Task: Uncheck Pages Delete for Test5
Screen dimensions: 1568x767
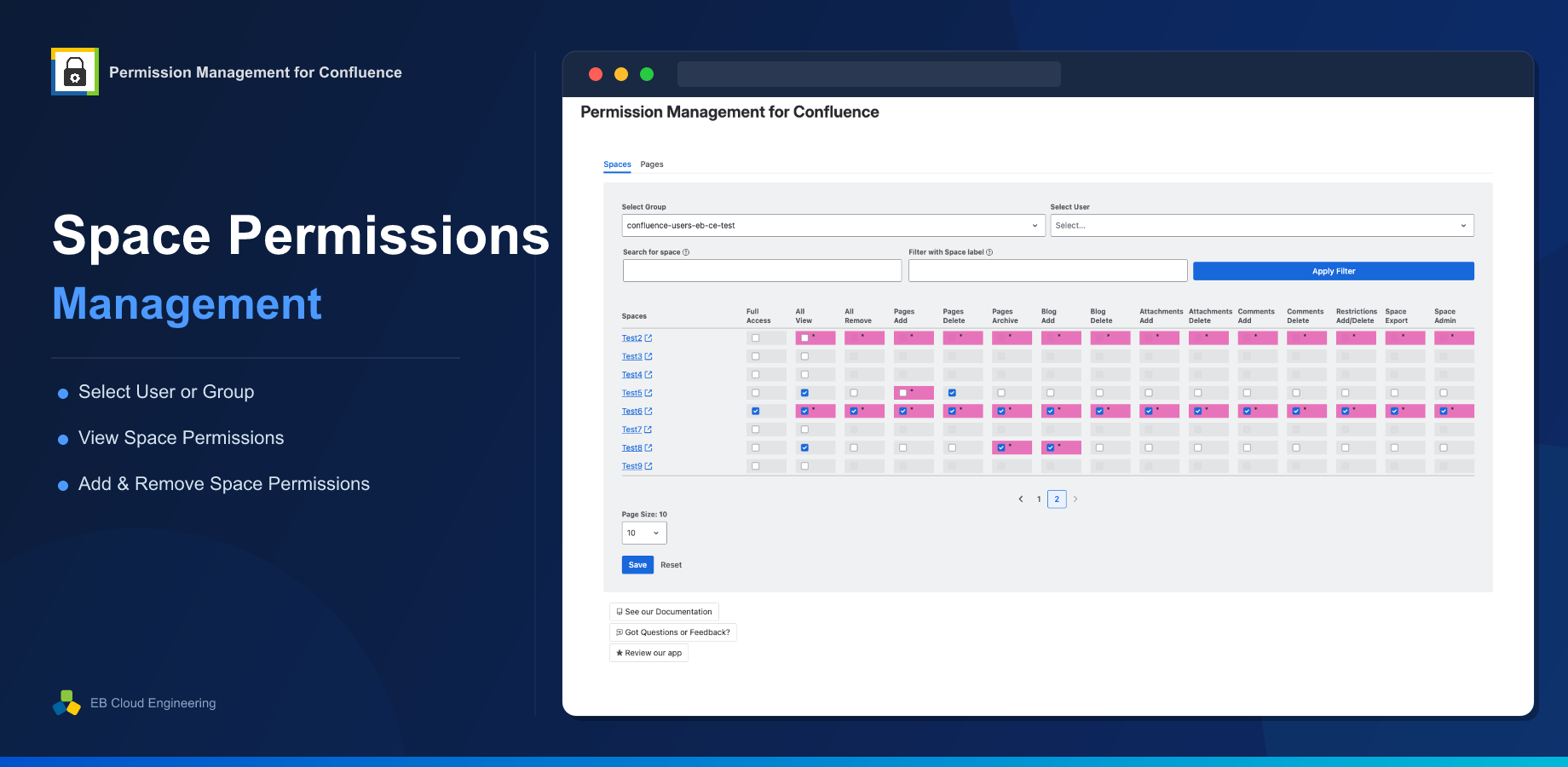Action: [952, 393]
